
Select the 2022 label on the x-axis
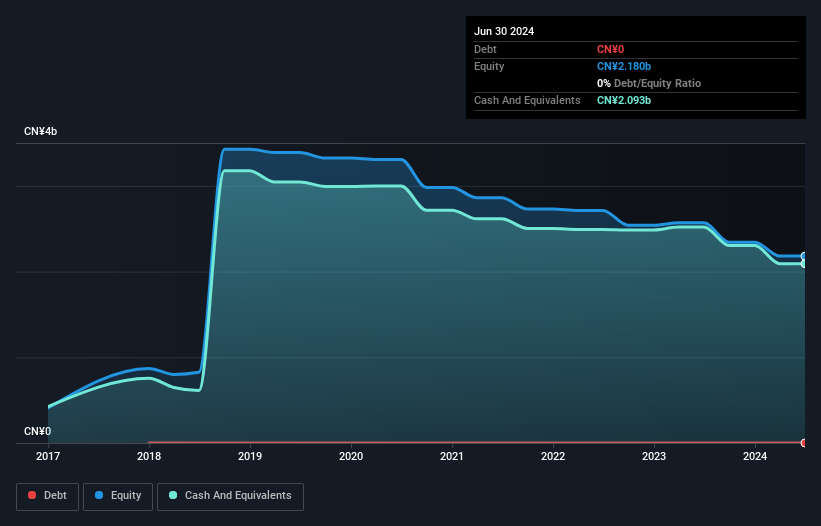tap(553, 456)
